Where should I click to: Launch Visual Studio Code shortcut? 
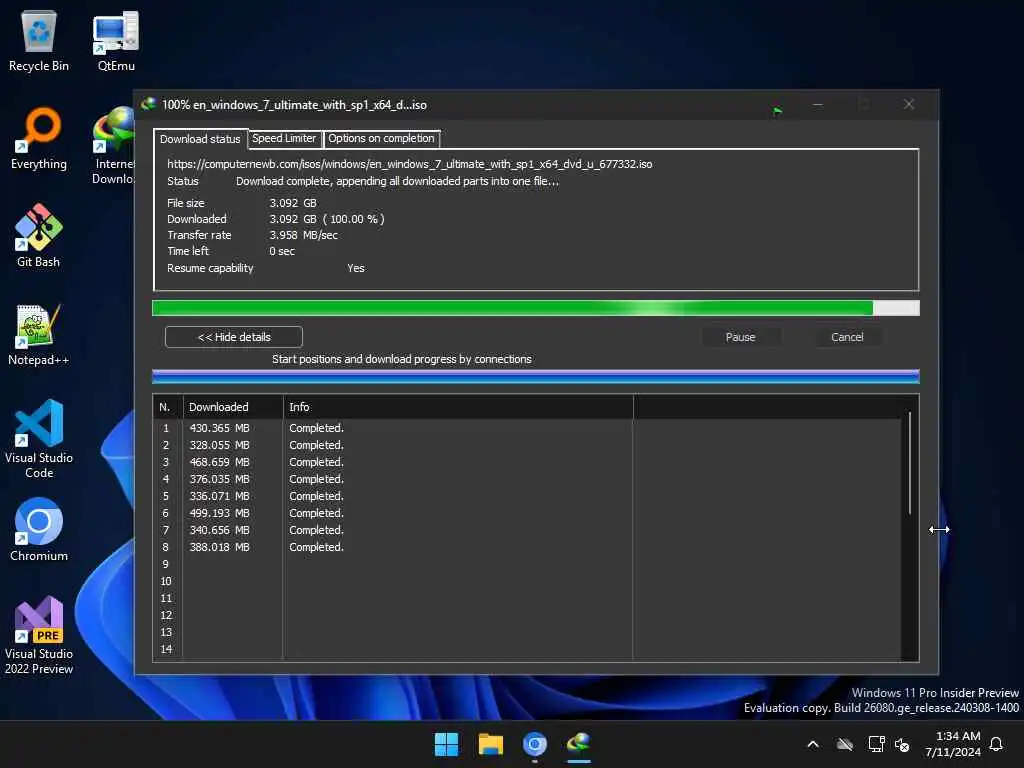coord(39,439)
